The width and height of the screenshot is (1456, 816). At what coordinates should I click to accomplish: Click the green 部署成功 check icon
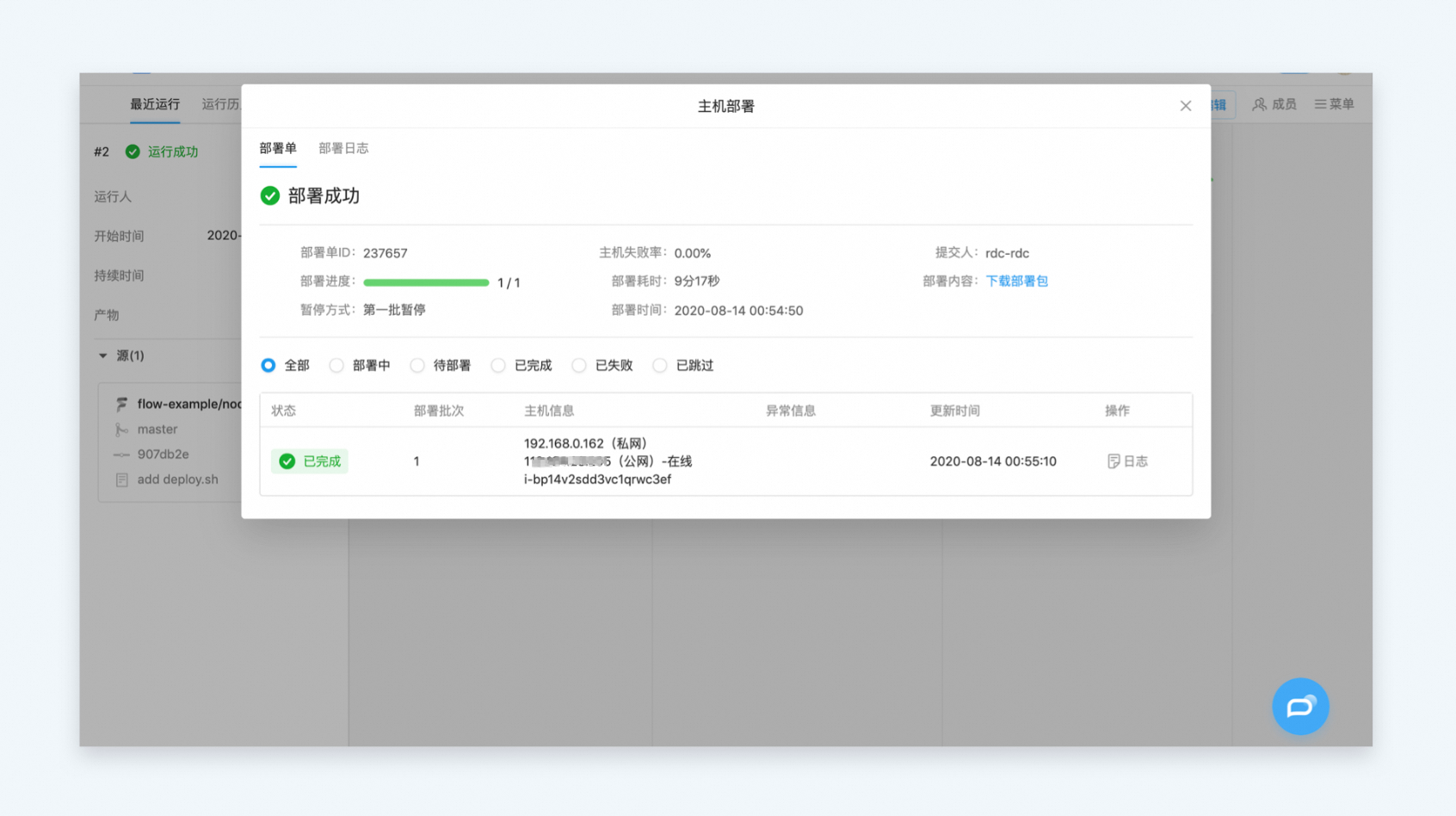click(270, 195)
